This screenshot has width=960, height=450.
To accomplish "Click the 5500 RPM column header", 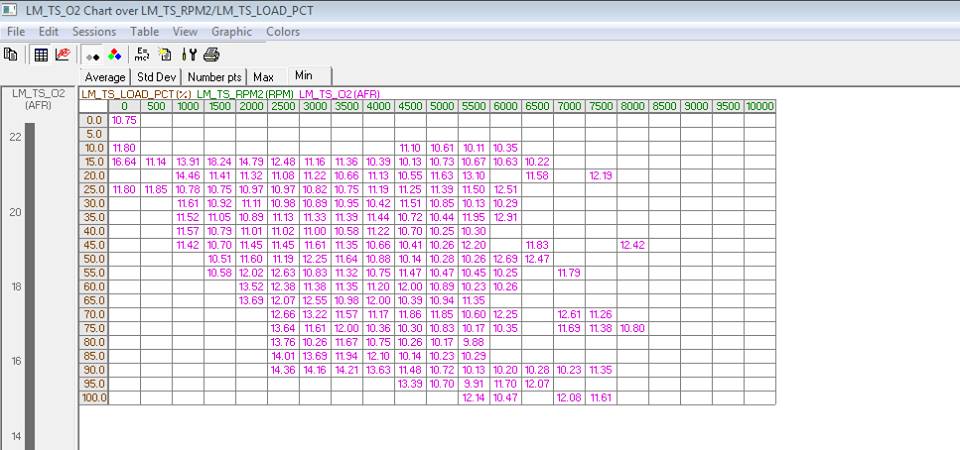I will [x=474, y=107].
